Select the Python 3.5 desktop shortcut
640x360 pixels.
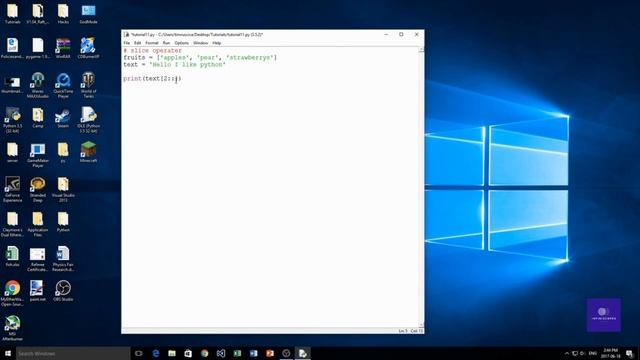tap(12, 120)
